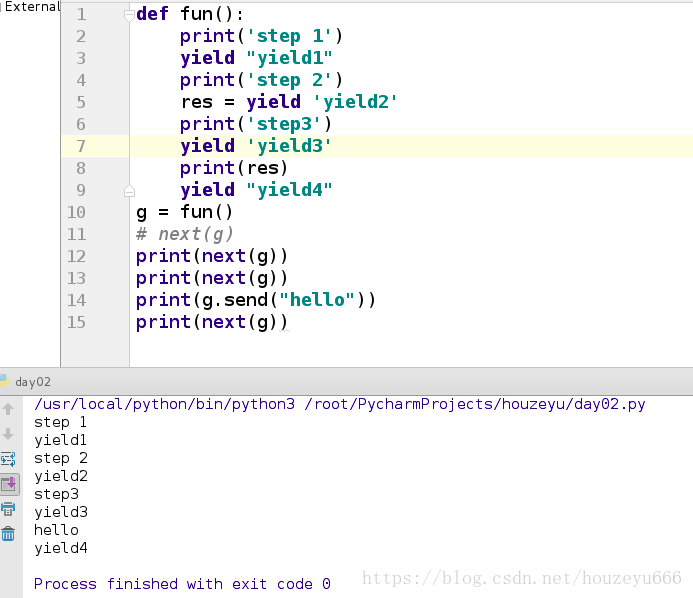Click print(next(g)) on line 12

(212, 256)
